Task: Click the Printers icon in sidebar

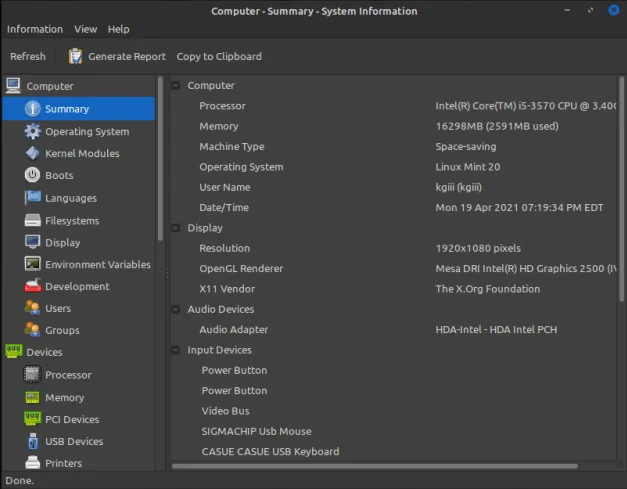Action: (32, 462)
